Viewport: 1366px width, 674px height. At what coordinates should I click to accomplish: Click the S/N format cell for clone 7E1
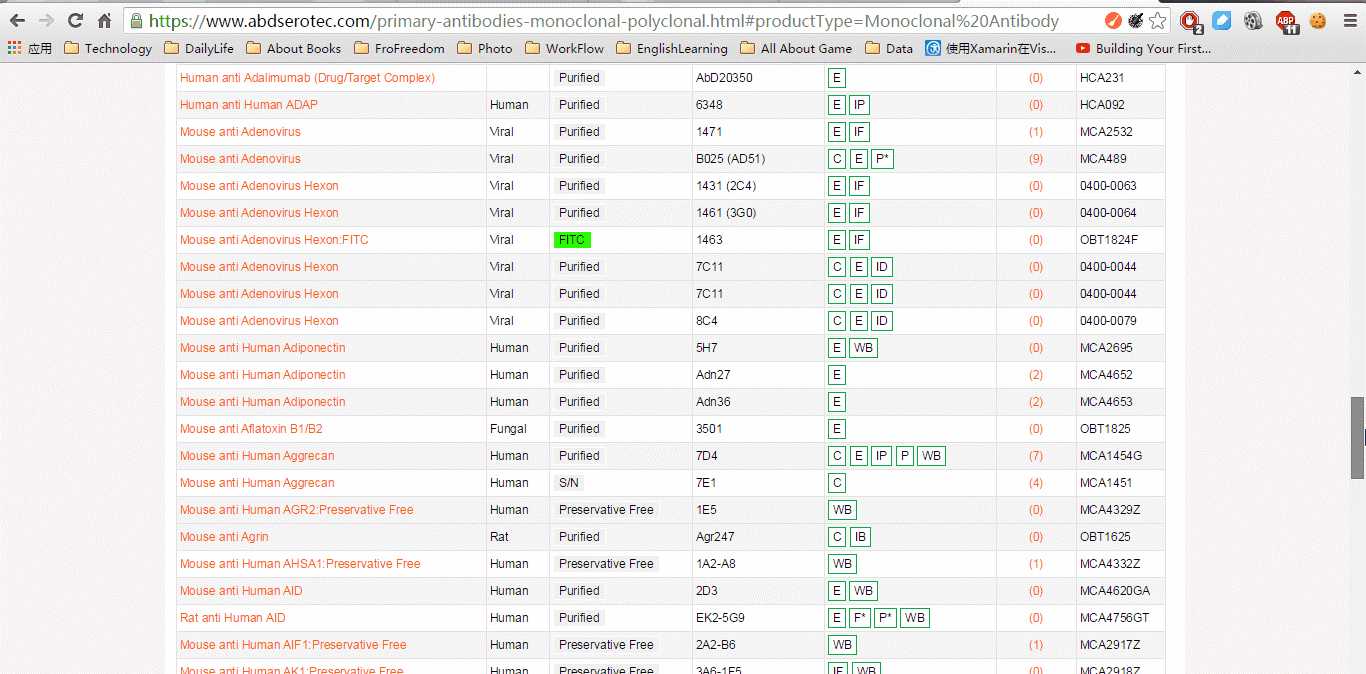[x=569, y=483]
